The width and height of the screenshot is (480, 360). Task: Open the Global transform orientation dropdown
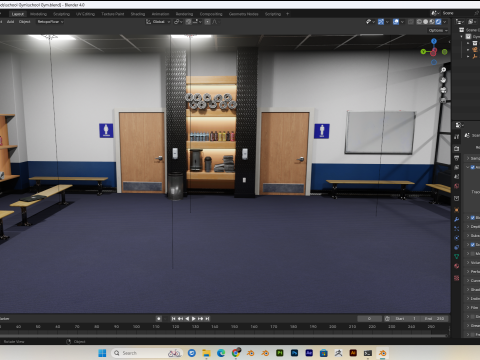158,22
